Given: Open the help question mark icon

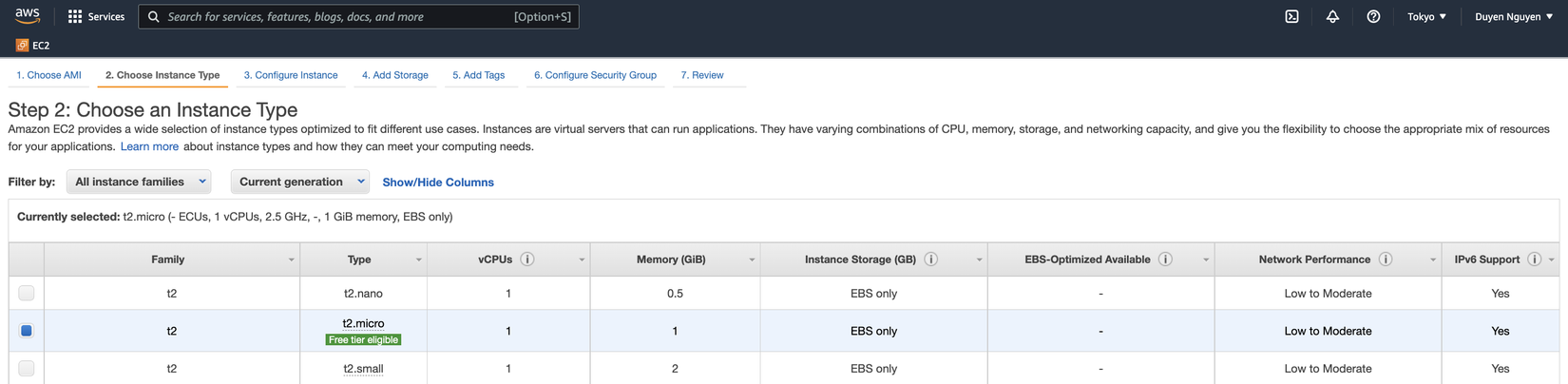Looking at the screenshot, I should point(1373,16).
